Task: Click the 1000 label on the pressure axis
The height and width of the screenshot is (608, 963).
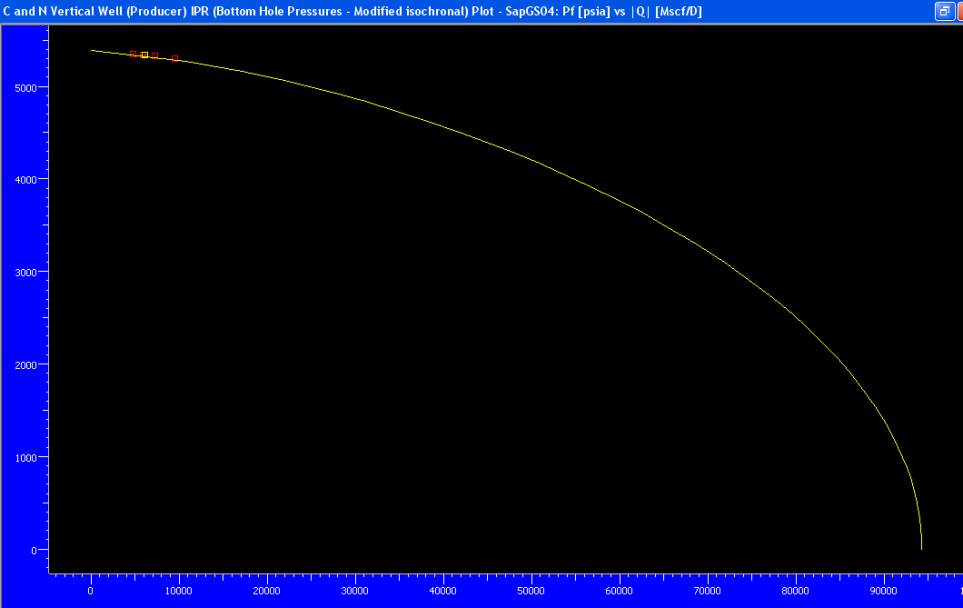Action: pyautogui.click(x=25, y=457)
